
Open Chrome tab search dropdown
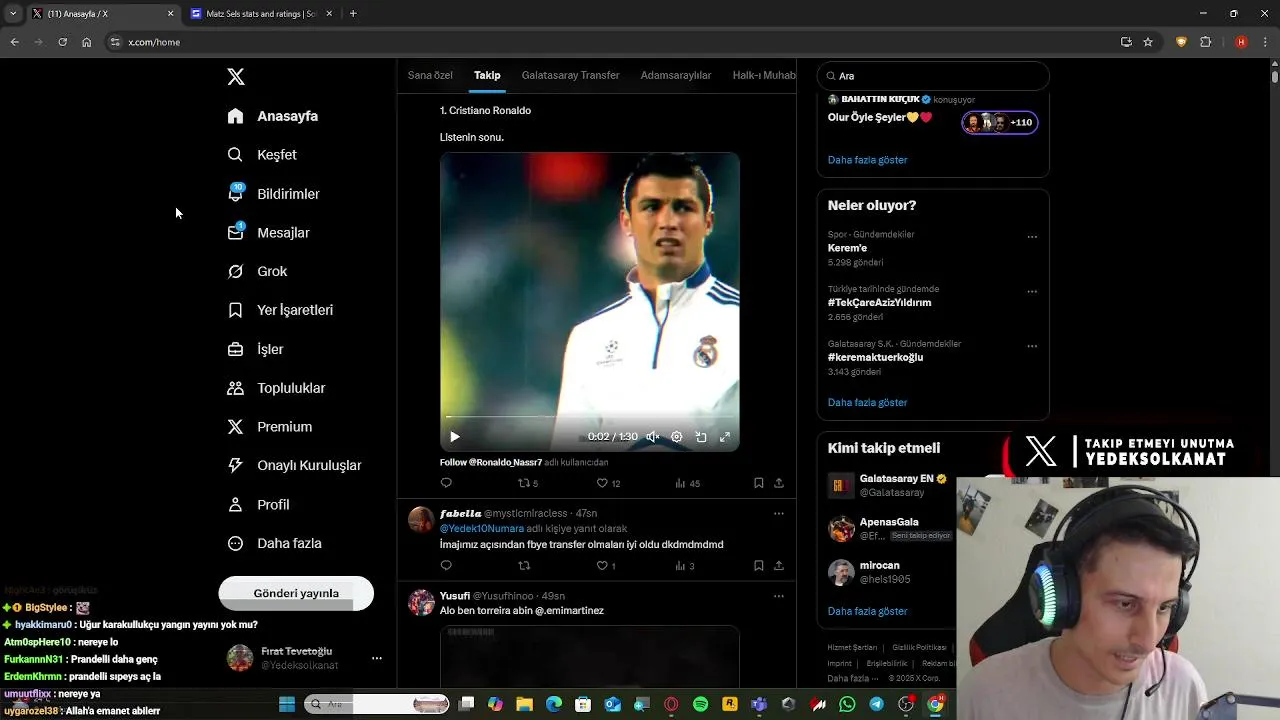[12, 14]
